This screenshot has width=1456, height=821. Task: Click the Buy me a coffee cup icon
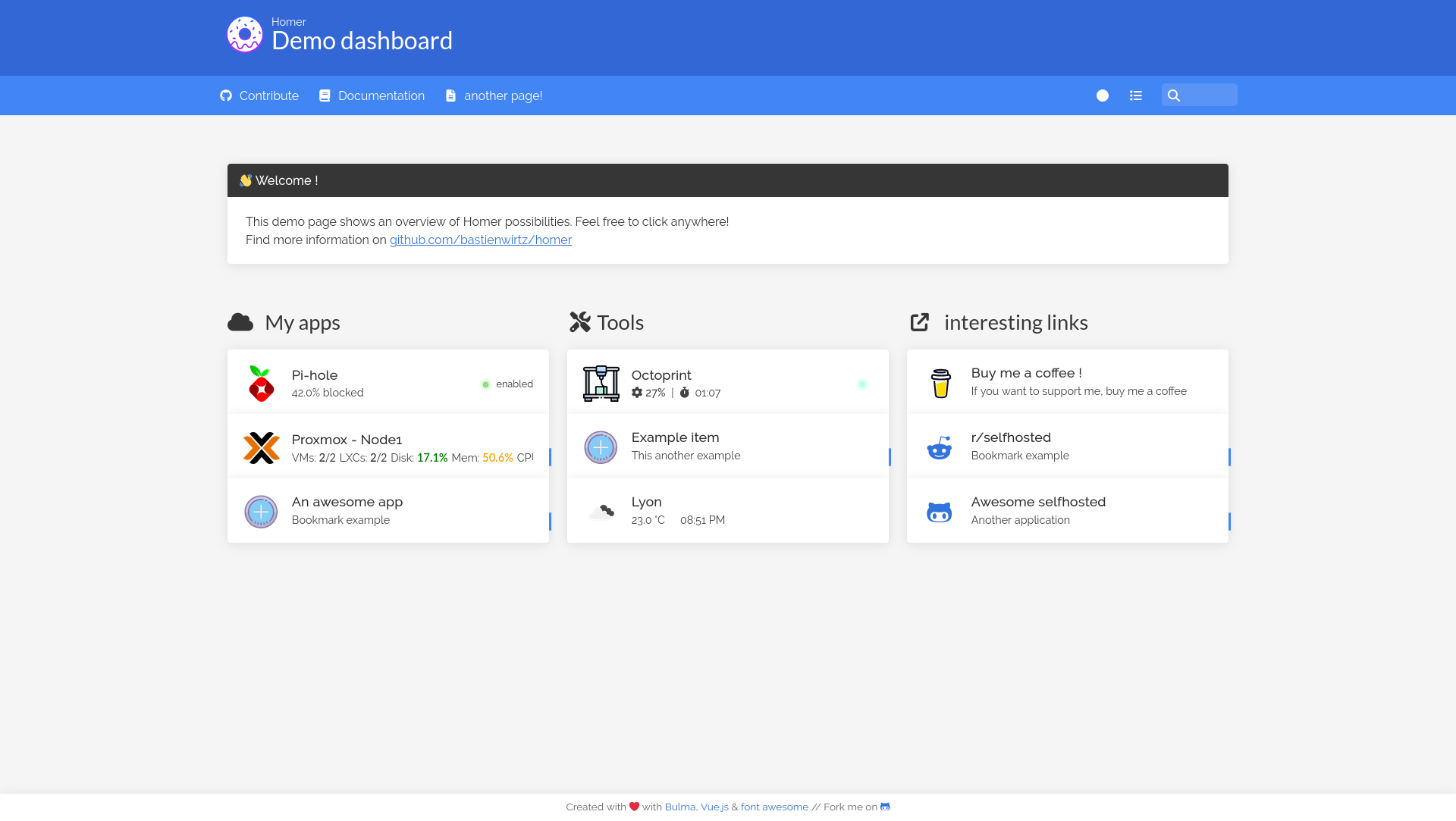pos(940,384)
